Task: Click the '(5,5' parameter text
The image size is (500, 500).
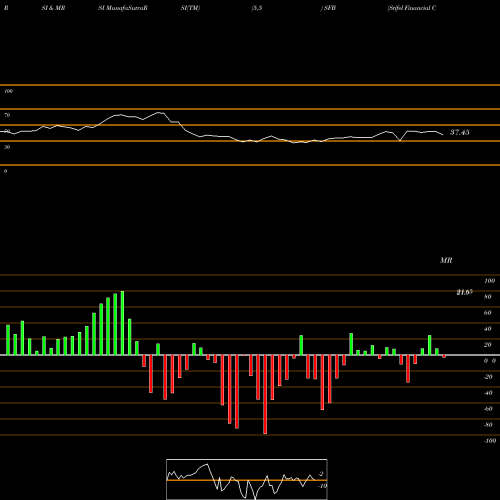Action: coord(257,8)
